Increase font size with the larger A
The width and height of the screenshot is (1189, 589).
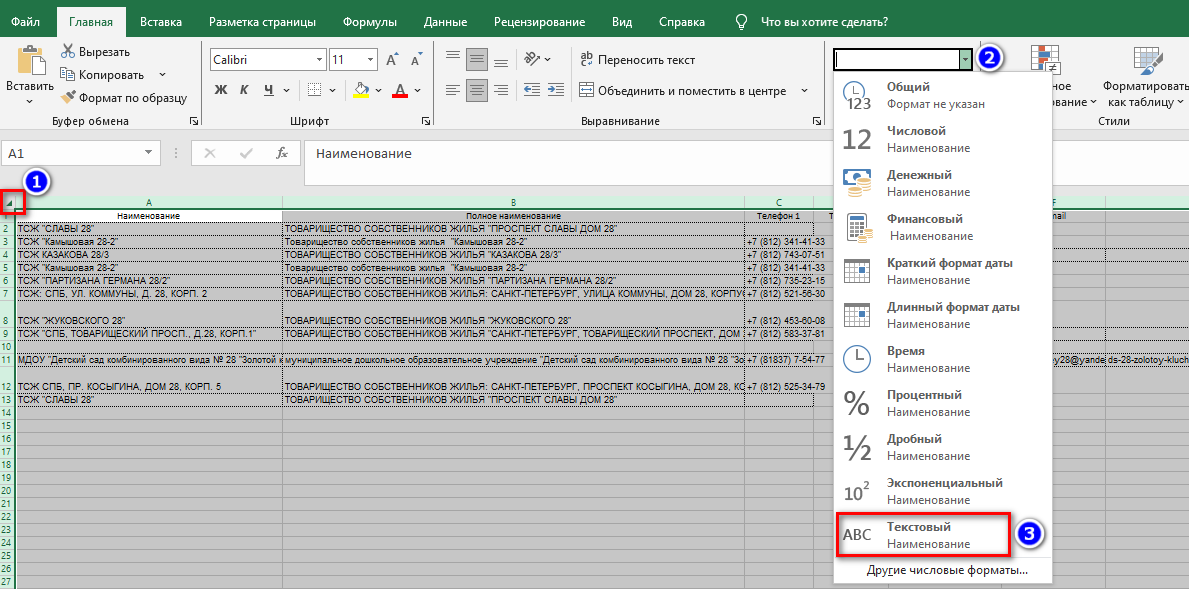click(390, 59)
